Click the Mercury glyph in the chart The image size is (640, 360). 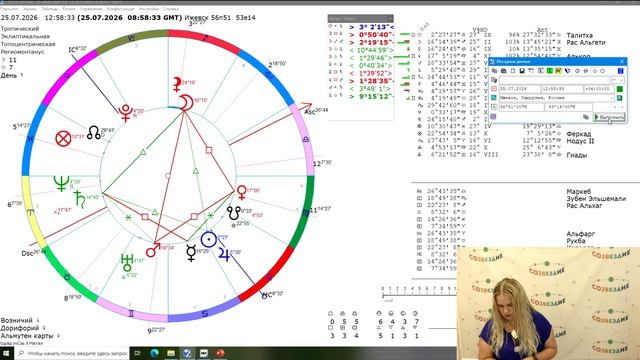(191, 253)
